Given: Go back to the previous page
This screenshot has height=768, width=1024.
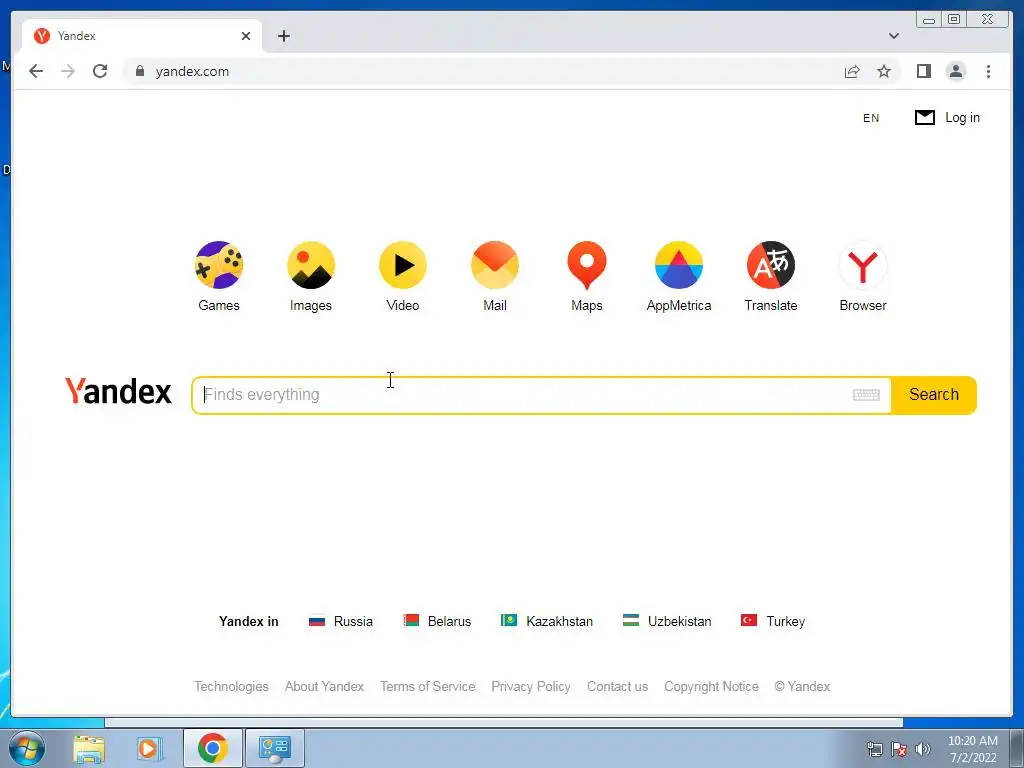Looking at the screenshot, I should (36, 71).
